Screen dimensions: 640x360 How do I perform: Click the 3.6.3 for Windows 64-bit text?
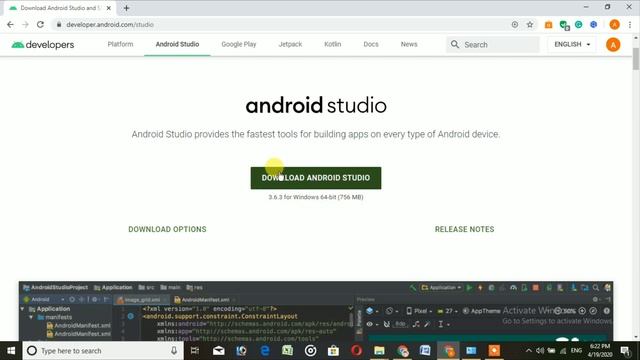[316, 197]
